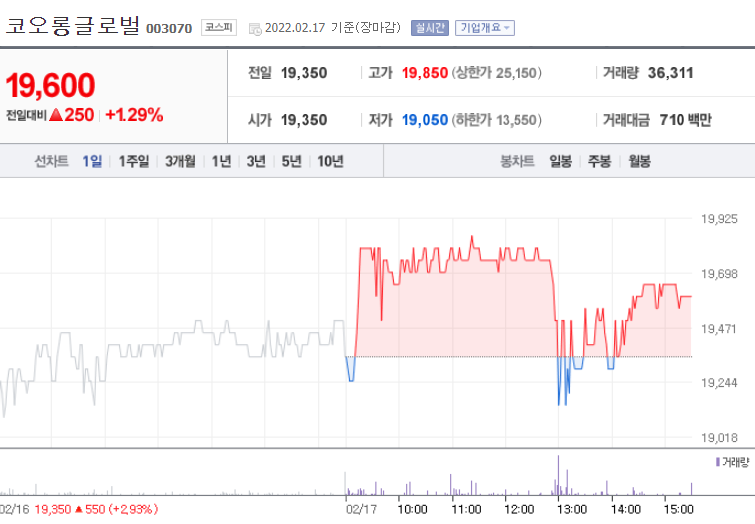The image size is (755, 524).
Task: Select the 5년 line chart tab
Action: click(291, 161)
